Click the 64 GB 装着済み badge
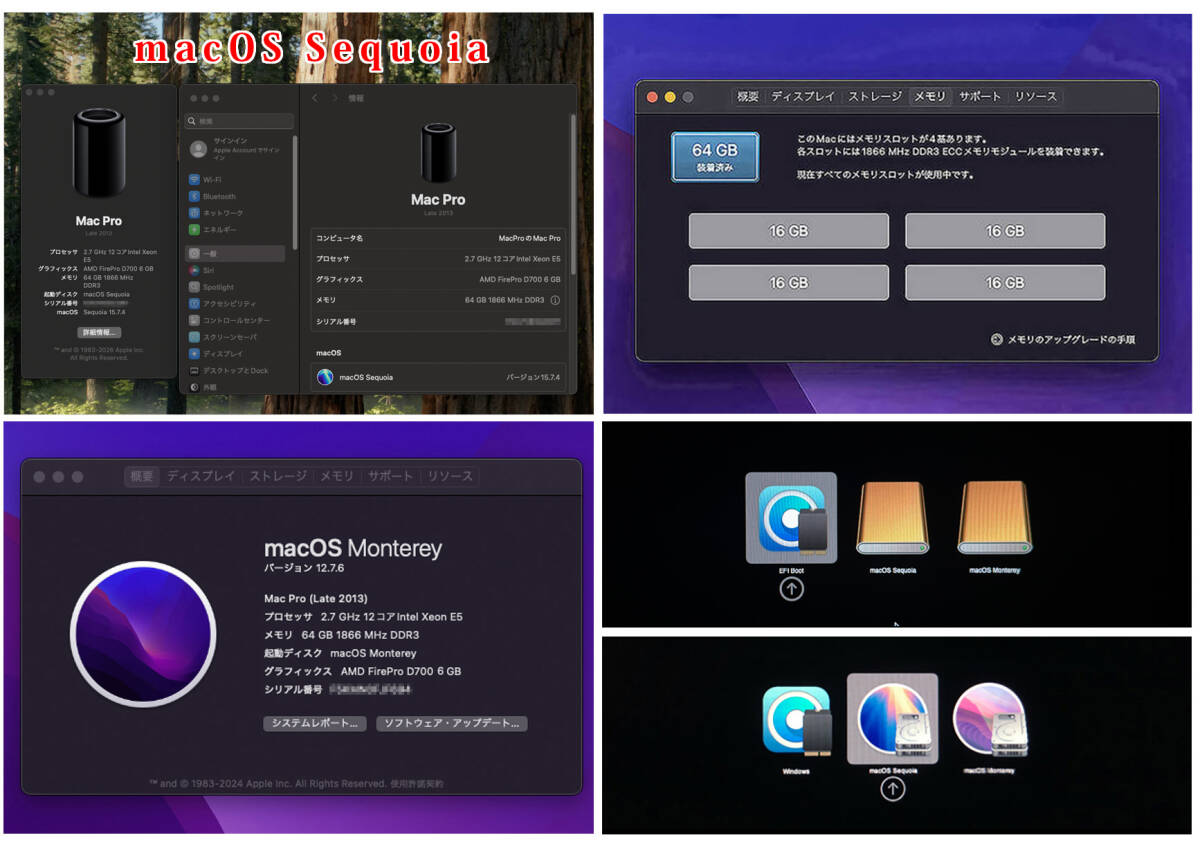 coord(715,157)
